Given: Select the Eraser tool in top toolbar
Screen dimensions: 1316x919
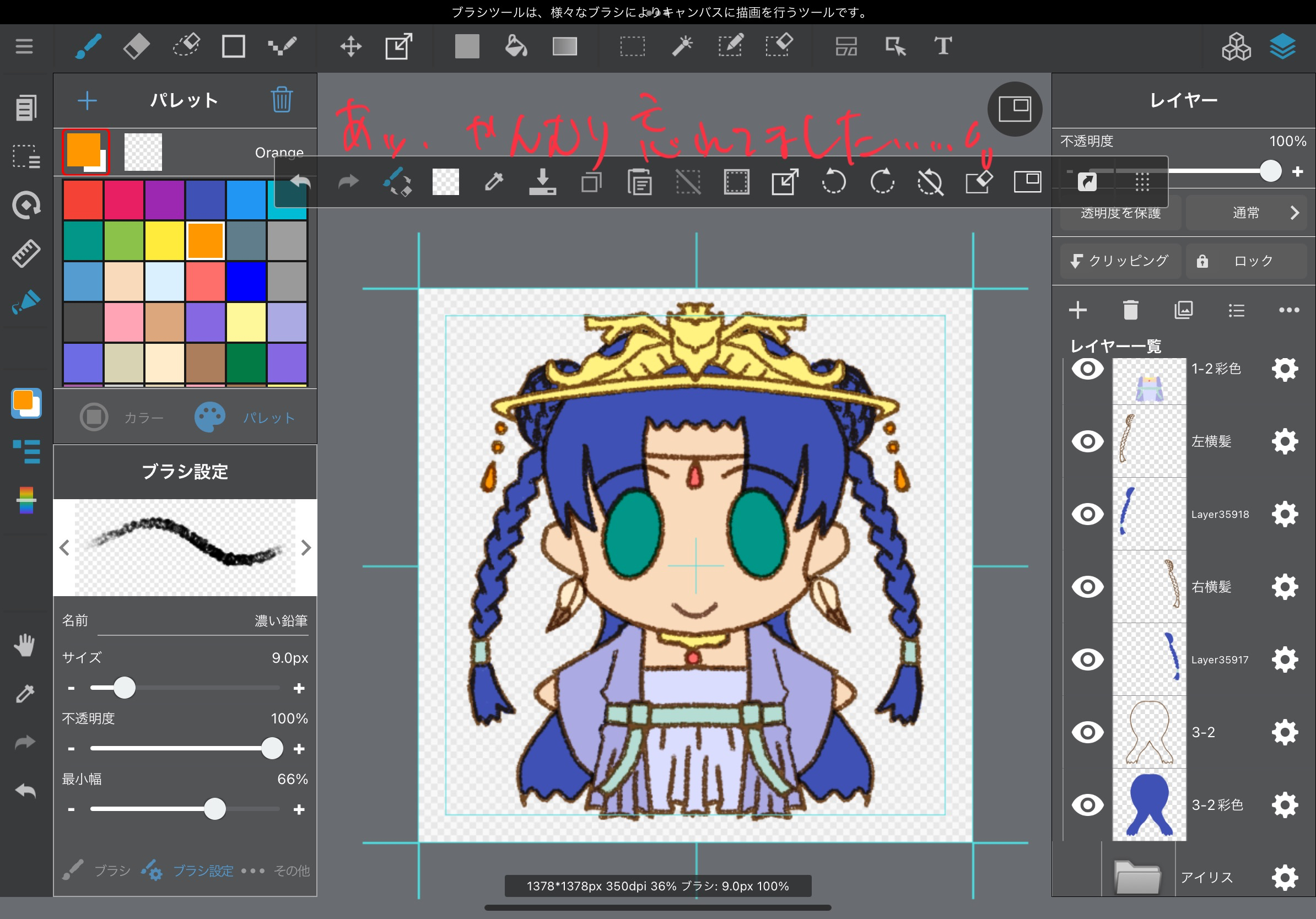Looking at the screenshot, I should coord(137,46).
